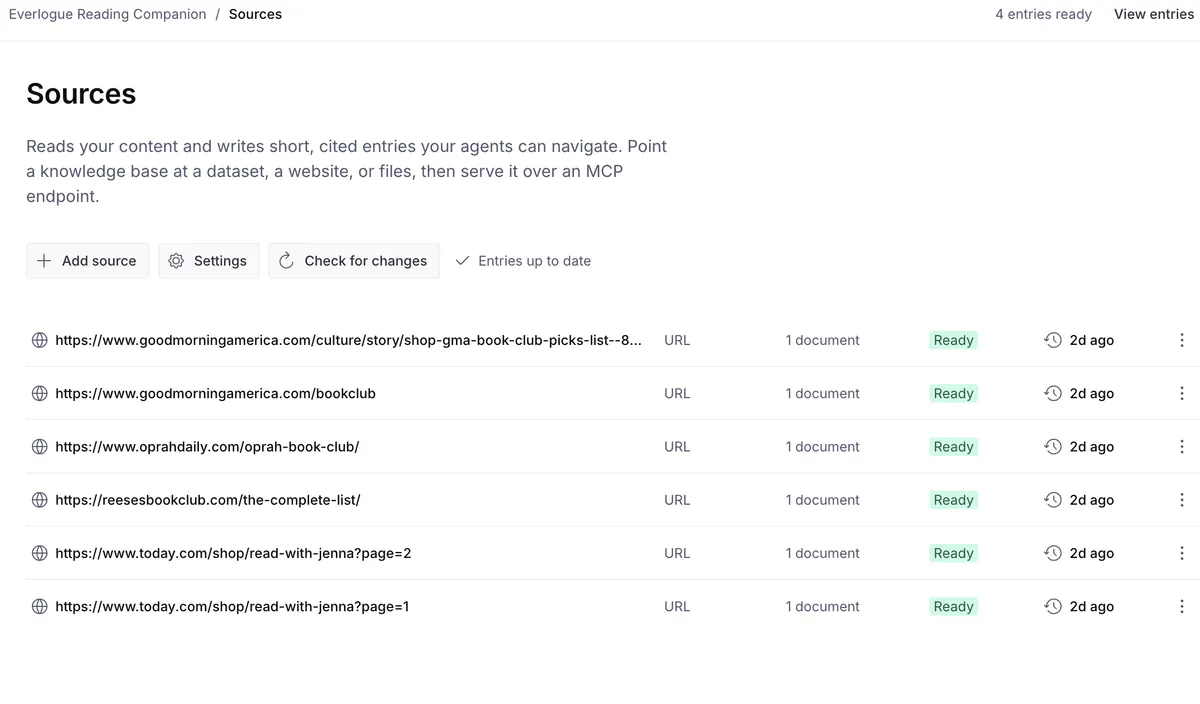
Task: Go to Everlogue Reading Companion breadcrumb
Action: [107, 14]
